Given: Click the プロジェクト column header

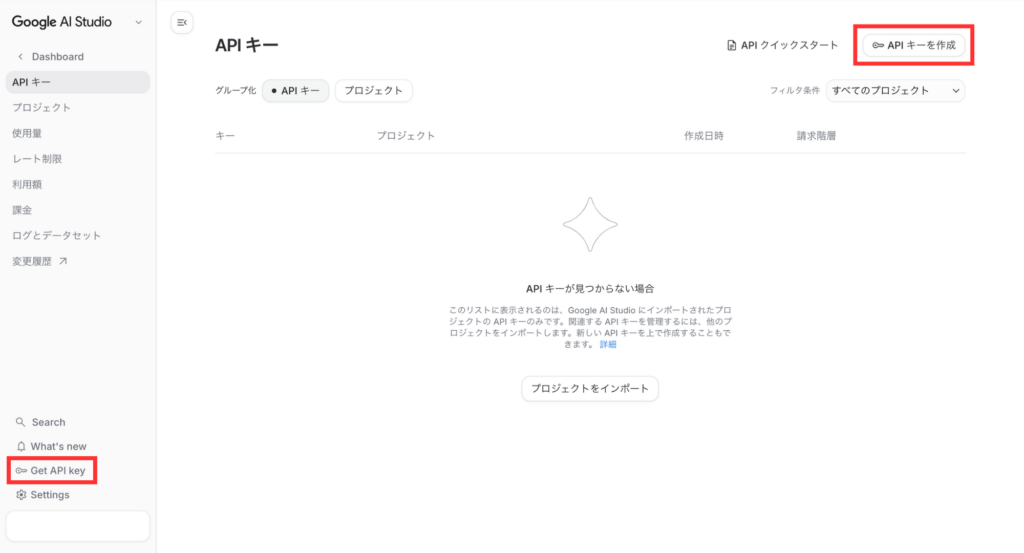Looking at the screenshot, I should [x=406, y=136].
